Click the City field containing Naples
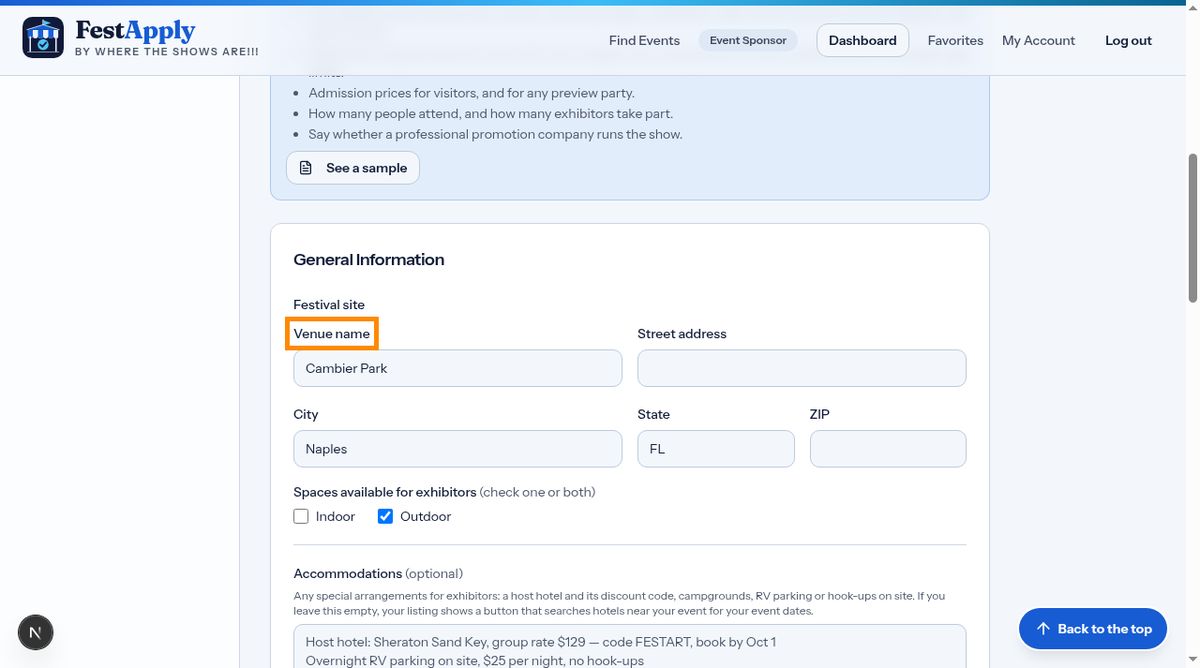 point(458,449)
